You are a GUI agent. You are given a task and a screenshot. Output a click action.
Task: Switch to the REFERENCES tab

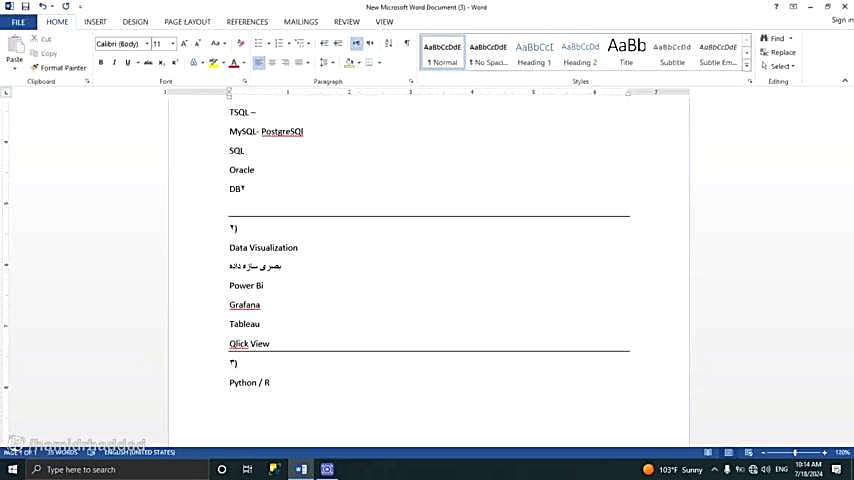point(247,22)
